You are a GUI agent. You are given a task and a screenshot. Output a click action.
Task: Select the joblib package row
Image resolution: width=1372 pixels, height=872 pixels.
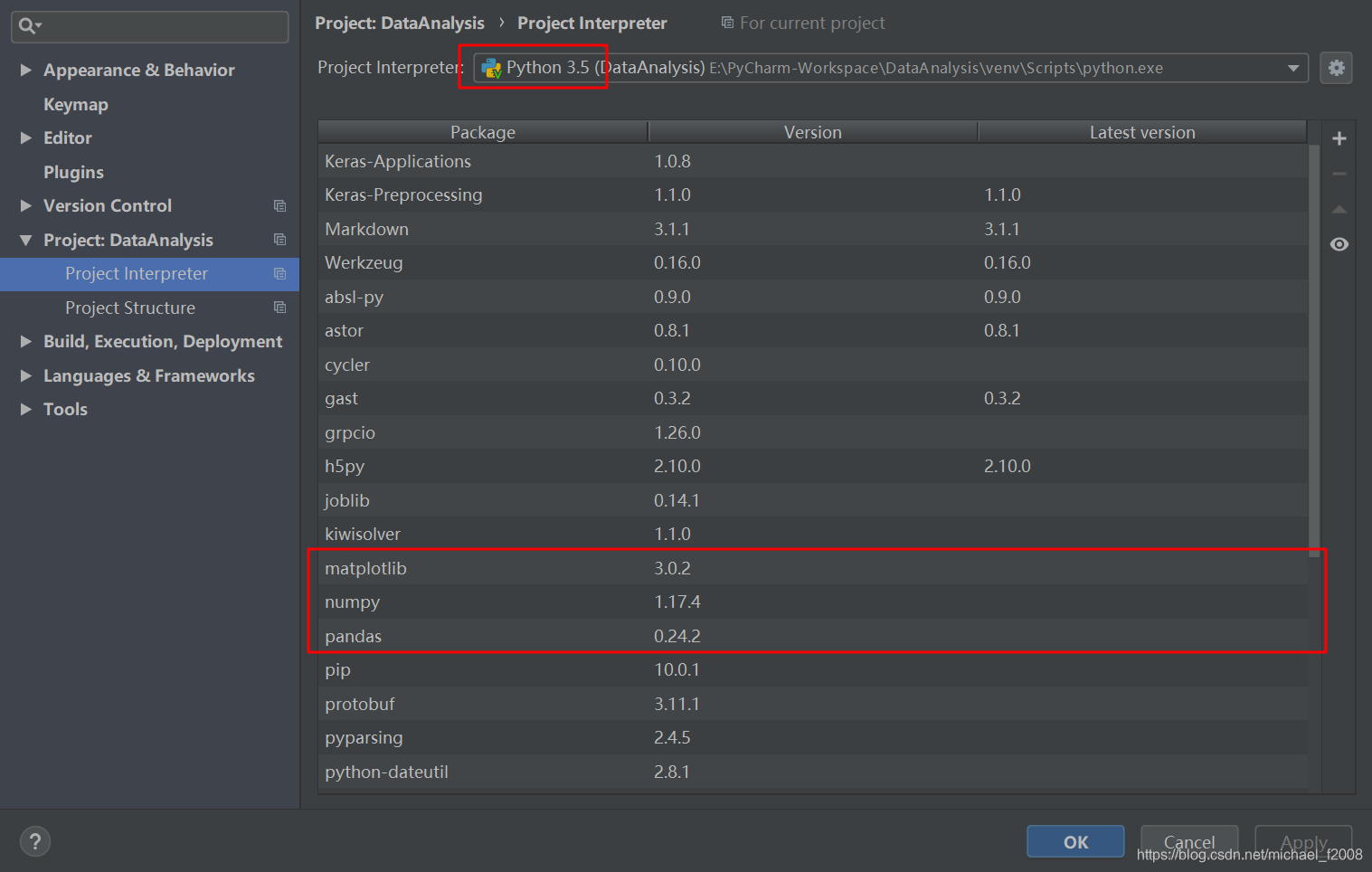[812, 500]
